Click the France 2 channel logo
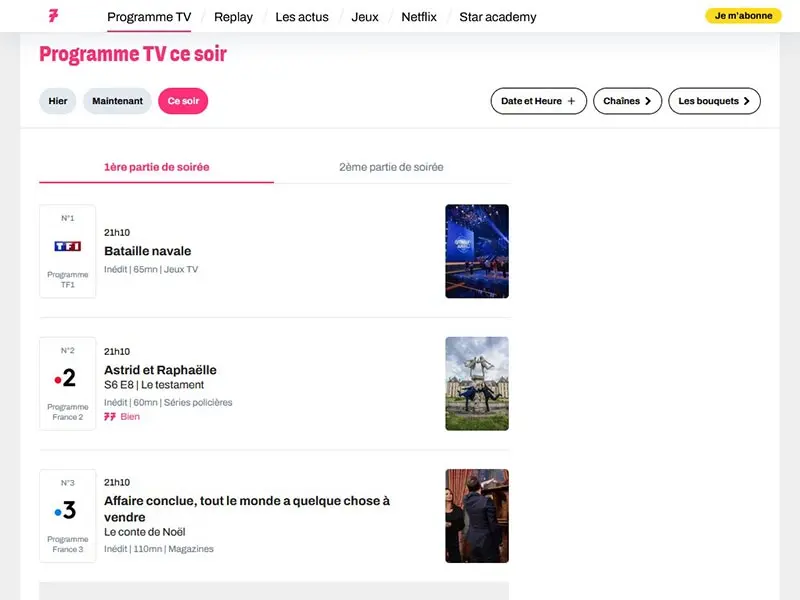The width and height of the screenshot is (800, 600). [x=66, y=379]
